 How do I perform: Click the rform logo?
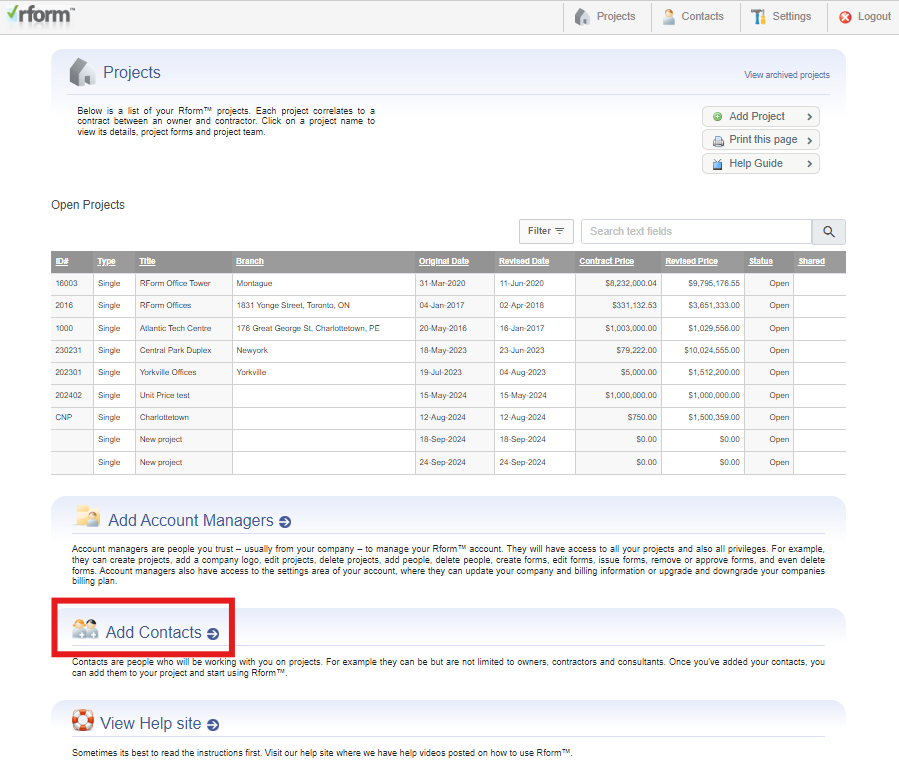(x=41, y=15)
